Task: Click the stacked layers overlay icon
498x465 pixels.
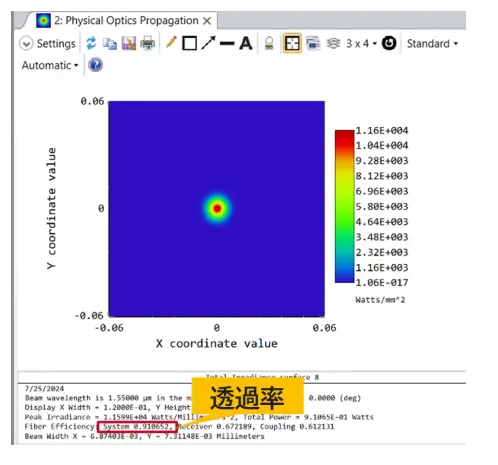Action: click(333, 43)
